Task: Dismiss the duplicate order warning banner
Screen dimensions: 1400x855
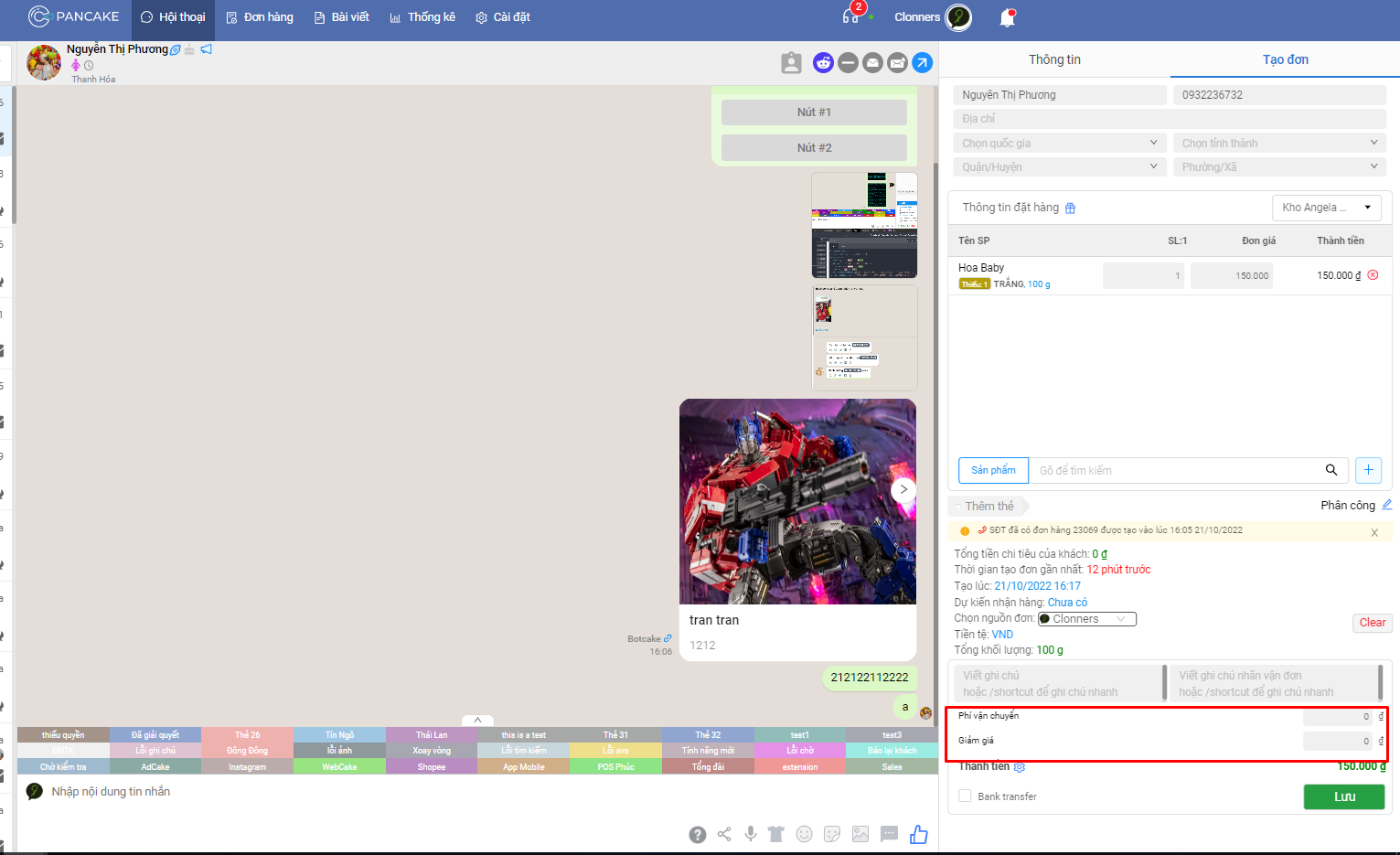Action: coord(1374,532)
